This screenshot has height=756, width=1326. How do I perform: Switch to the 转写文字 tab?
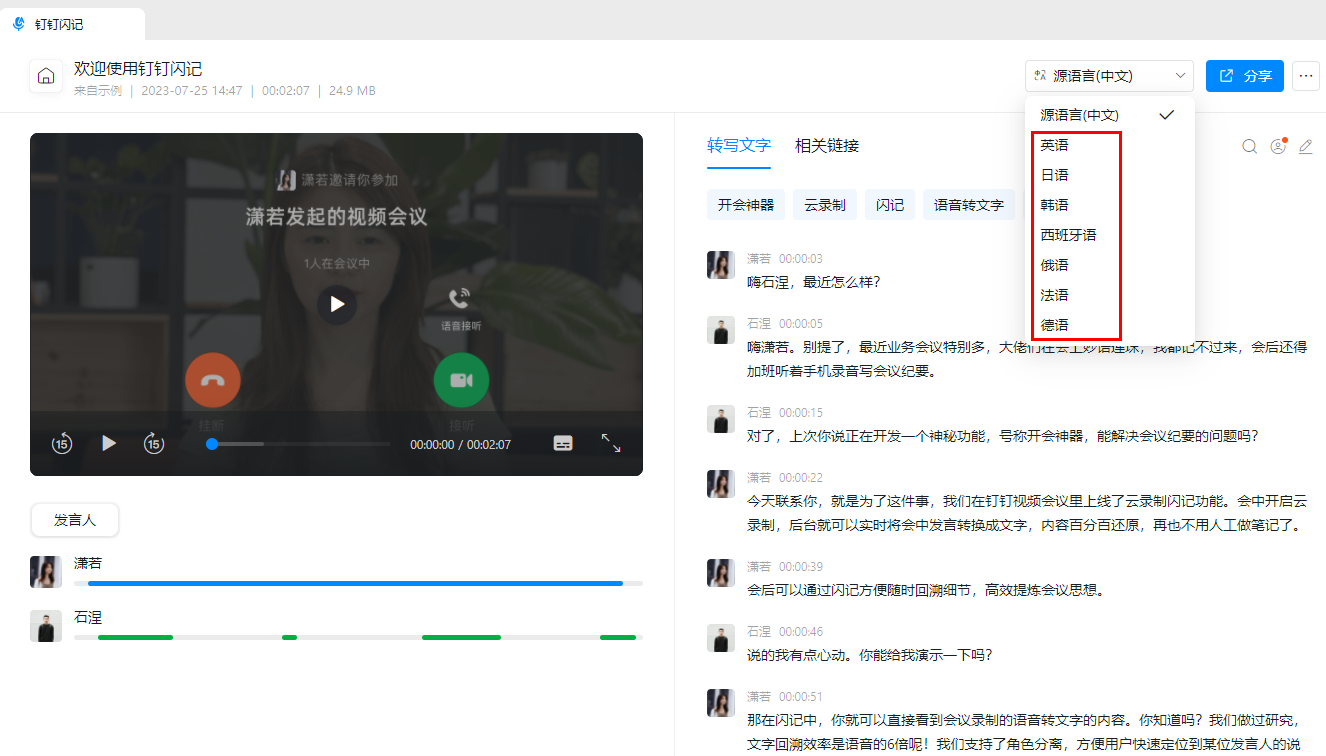[739, 146]
